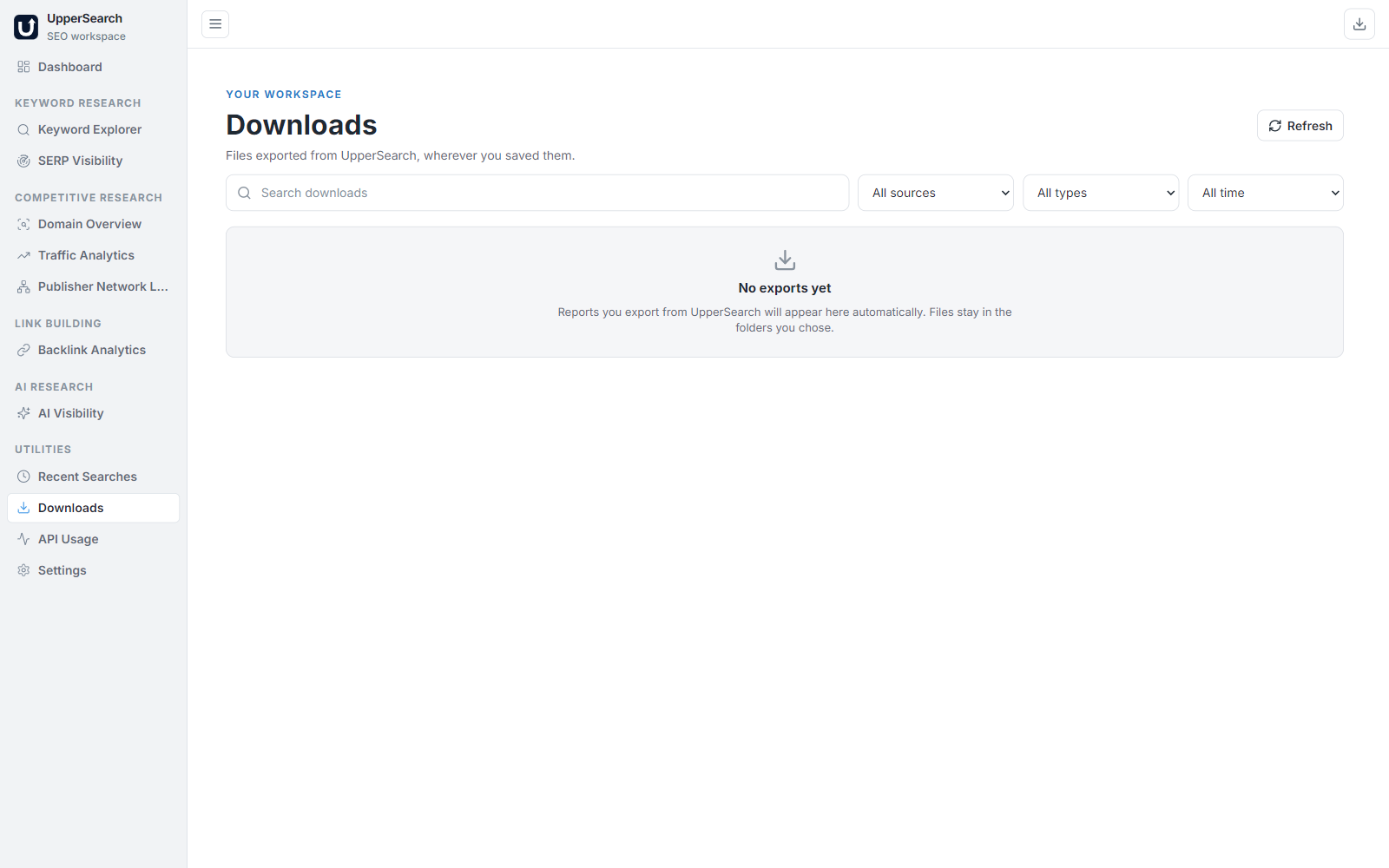Click the 'YOUR WORKSPACE' label
This screenshot has height=868, width=1389.
[284, 95]
